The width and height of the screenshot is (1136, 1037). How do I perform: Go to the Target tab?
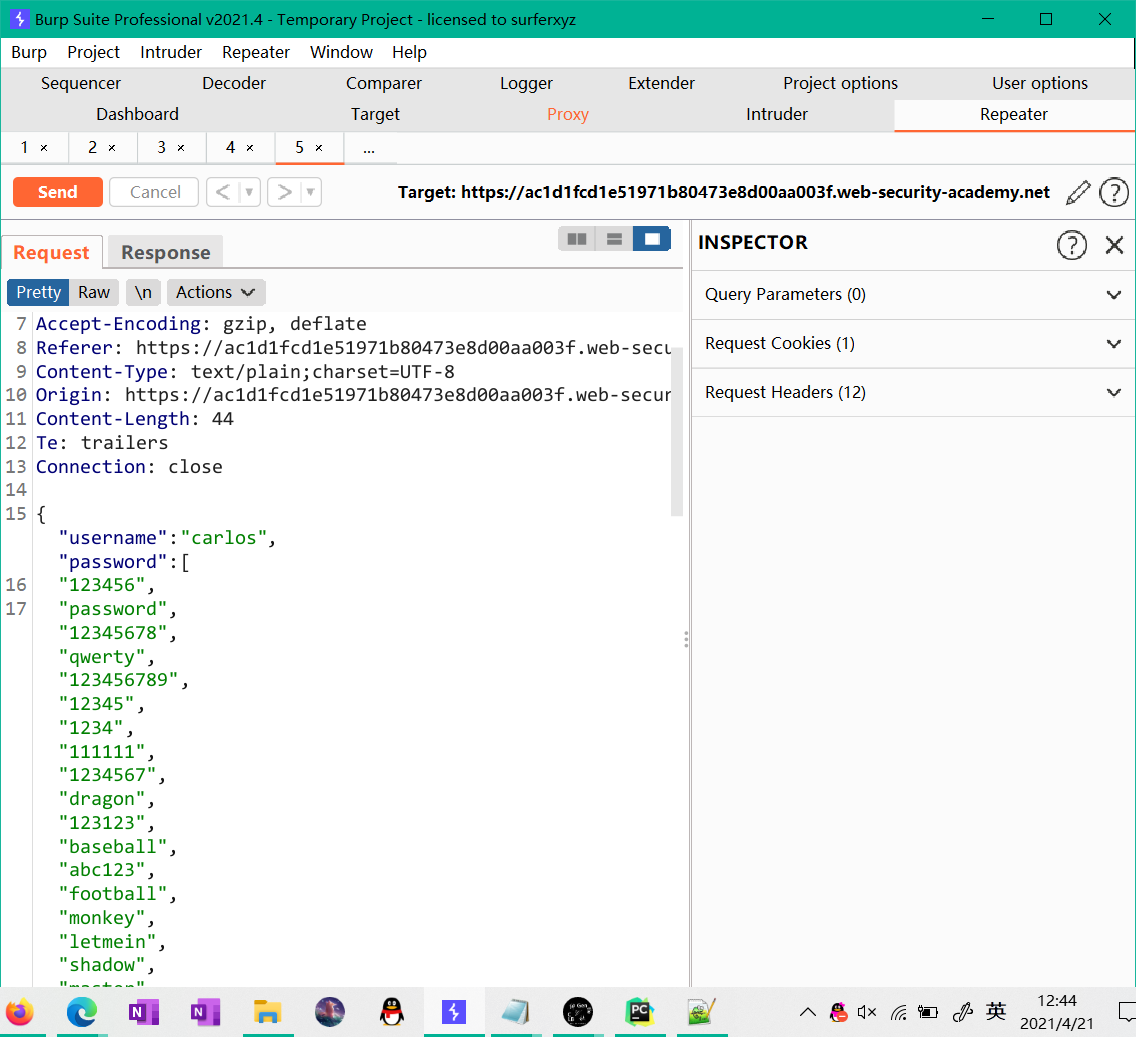click(375, 114)
